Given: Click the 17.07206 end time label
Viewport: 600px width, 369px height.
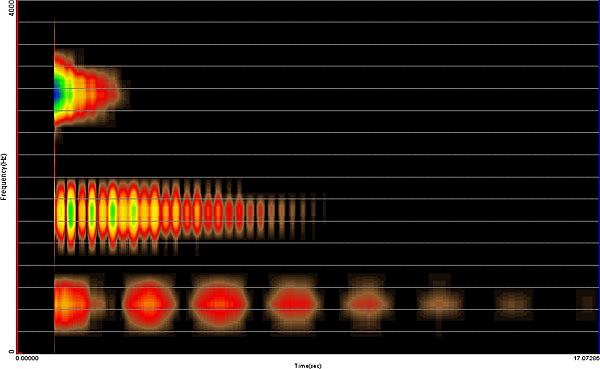Looking at the screenshot, I should pos(587,358).
